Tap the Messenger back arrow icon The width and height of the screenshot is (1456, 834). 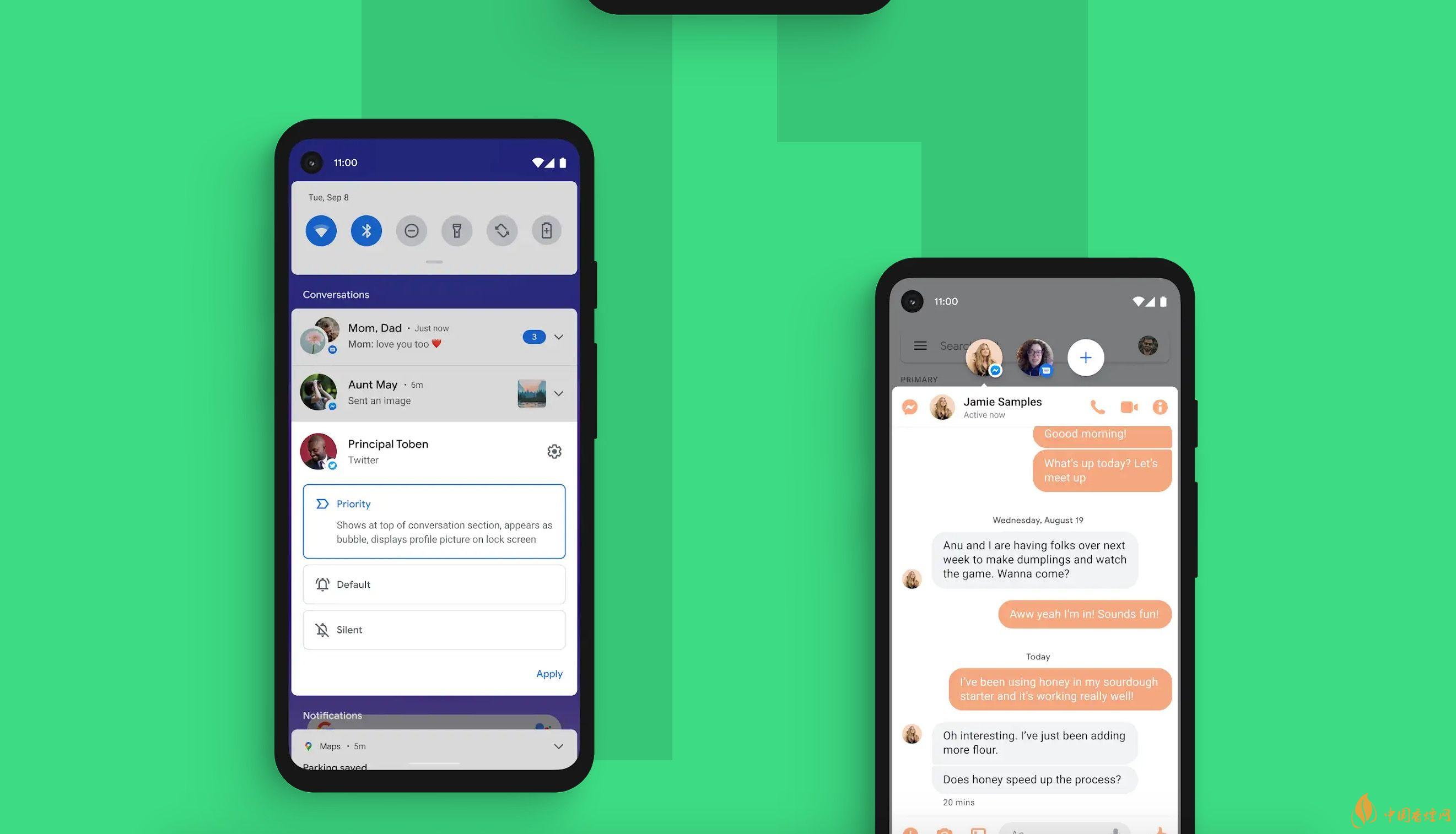tap(909, 407)
